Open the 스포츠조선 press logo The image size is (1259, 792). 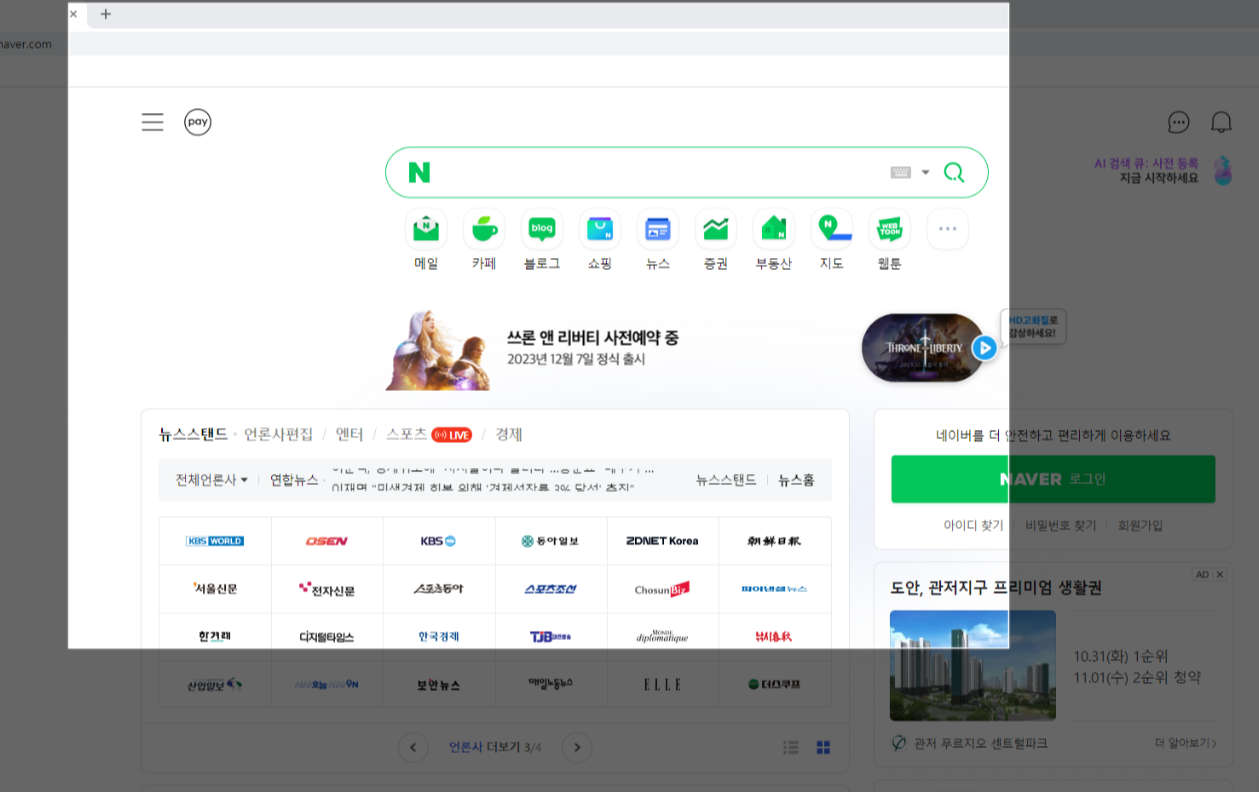[x=551, y=589]
